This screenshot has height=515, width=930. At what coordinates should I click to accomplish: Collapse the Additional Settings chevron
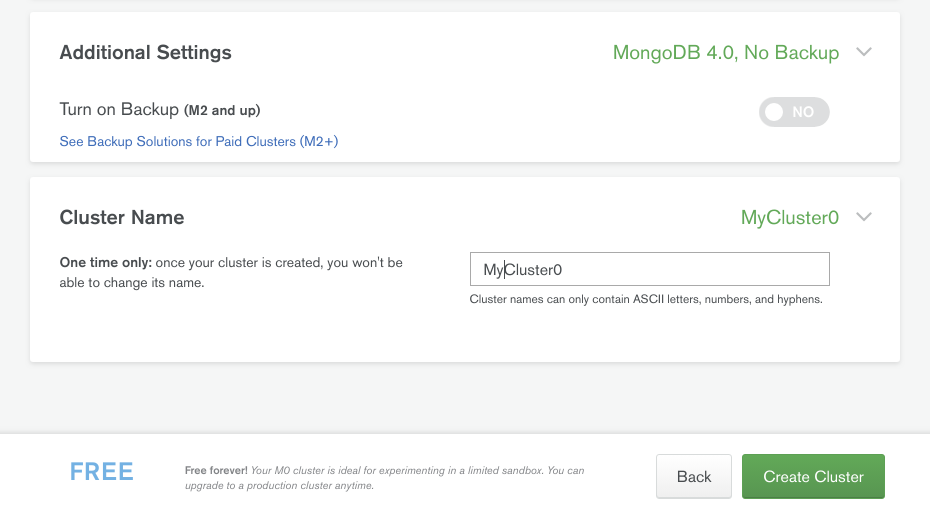pos(865,53)
